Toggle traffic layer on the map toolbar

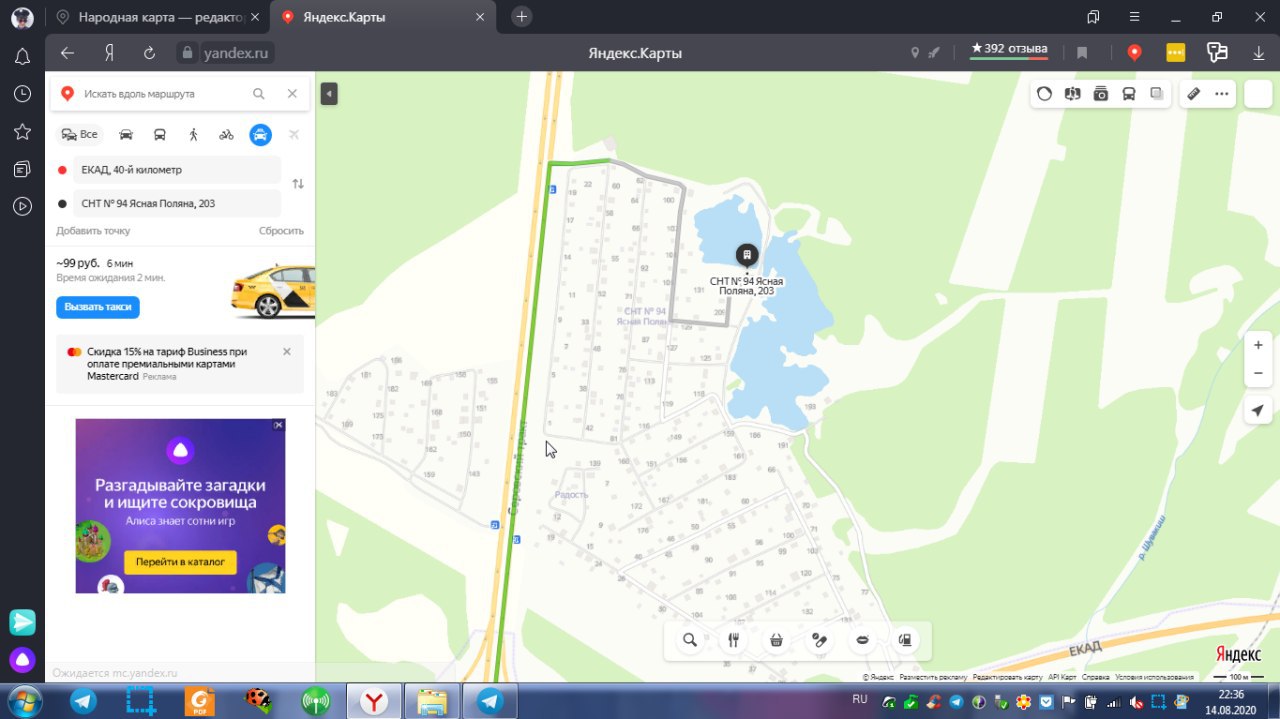(1044, 94)
